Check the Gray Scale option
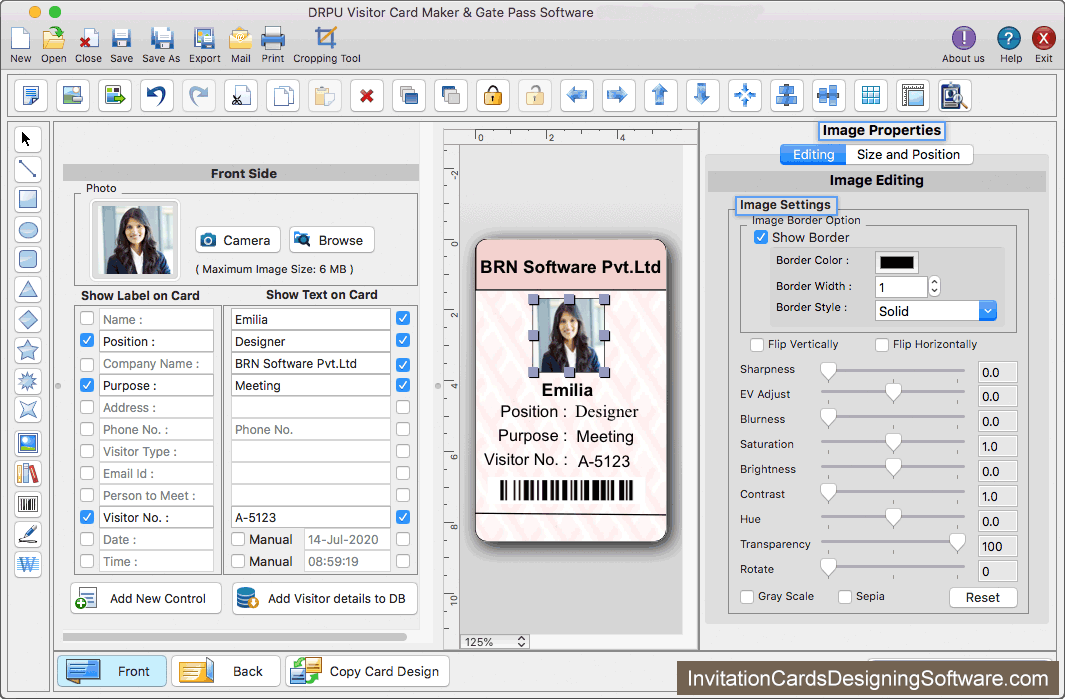The width and height of the screenshot is (1065, 699). [747, 596]
